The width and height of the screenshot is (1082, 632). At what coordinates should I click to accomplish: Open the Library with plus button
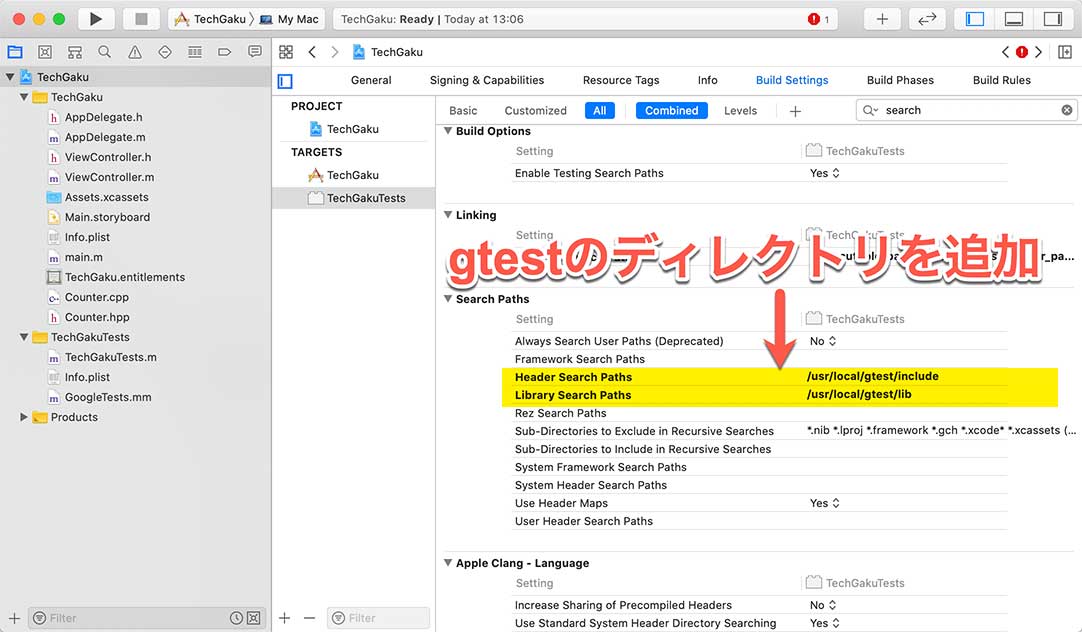[882, 19]
